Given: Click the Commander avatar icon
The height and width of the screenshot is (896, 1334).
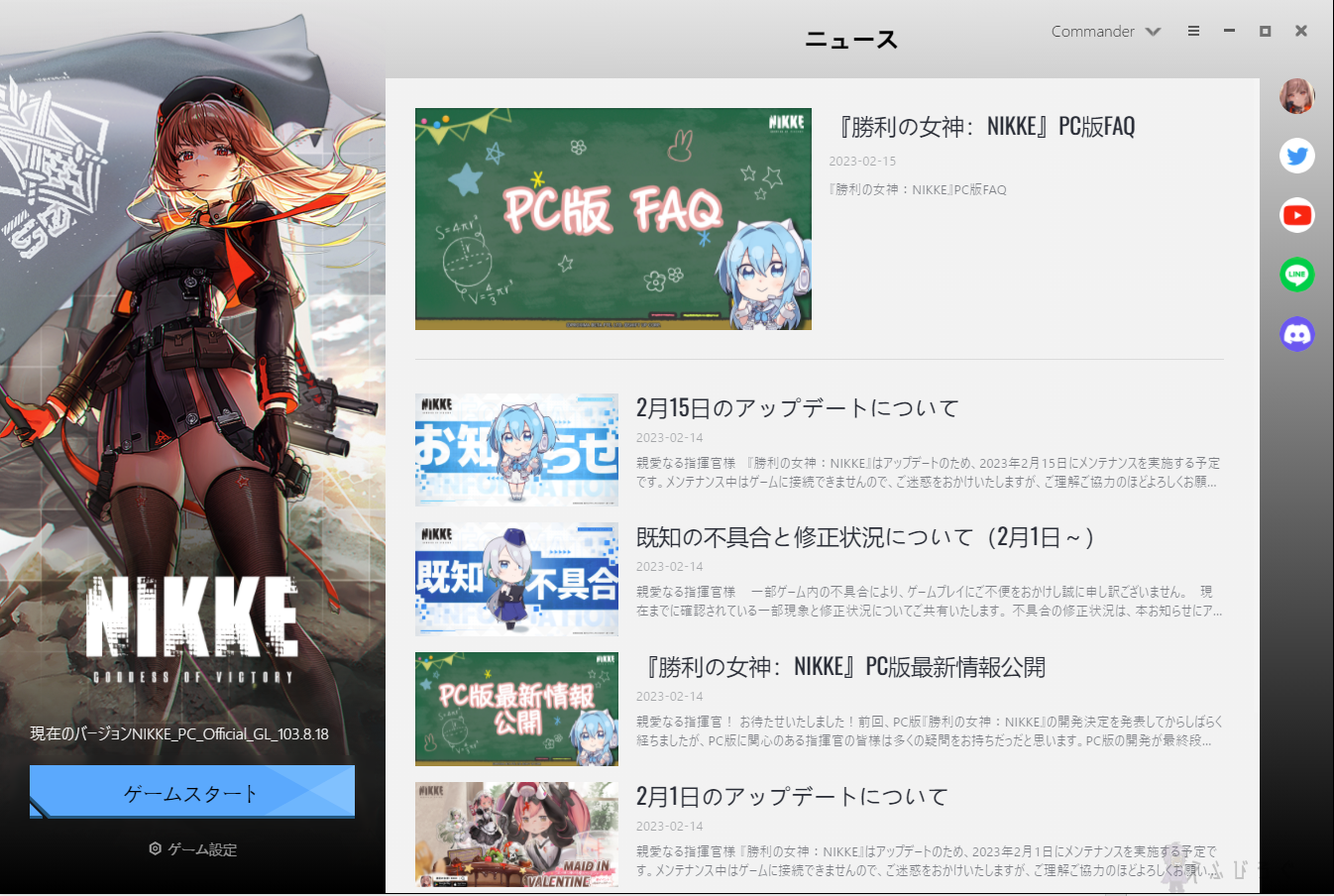Looking at the screenshot, I should 1297,96.
